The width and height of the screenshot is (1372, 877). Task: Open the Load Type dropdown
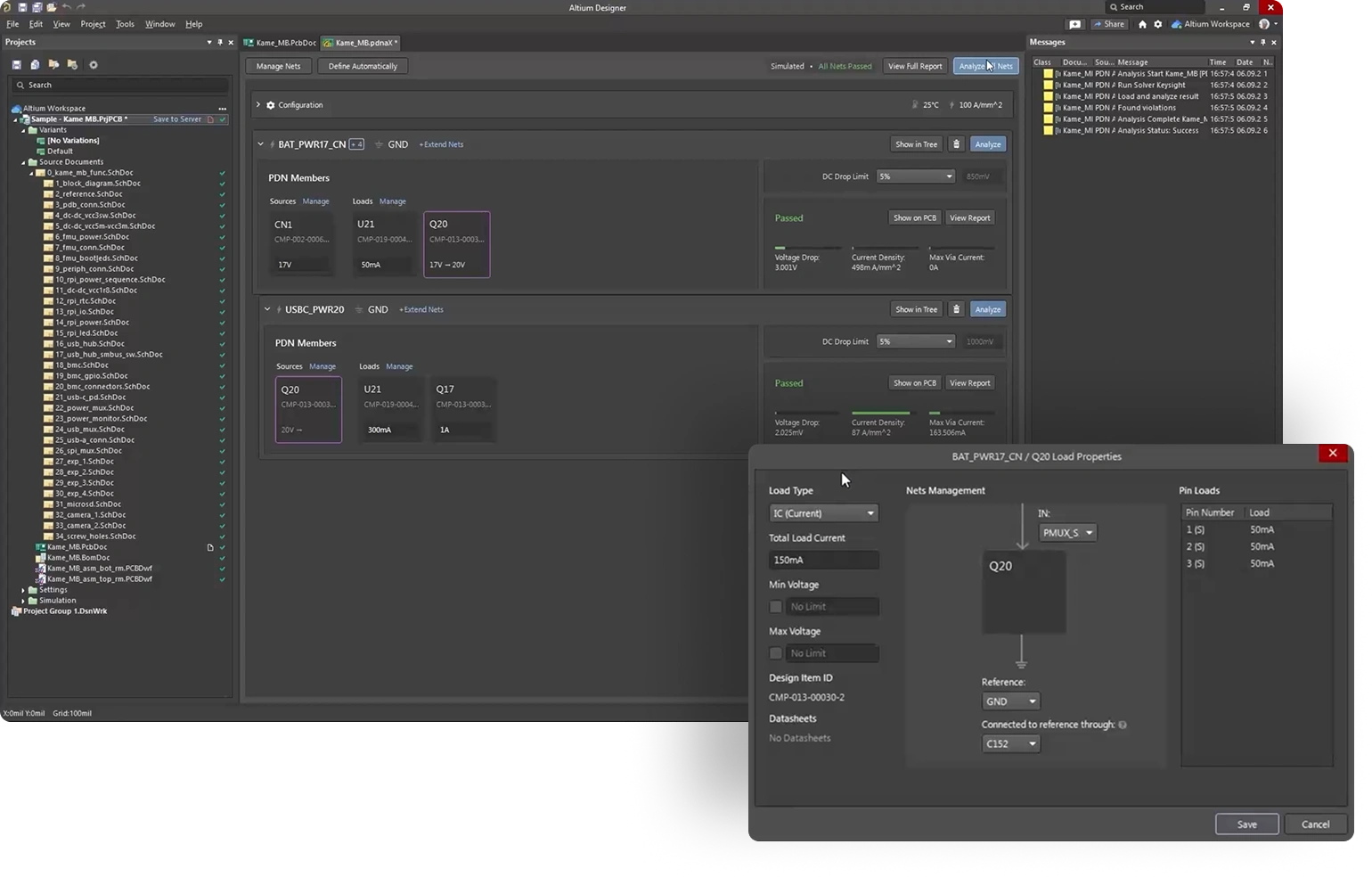823,513
